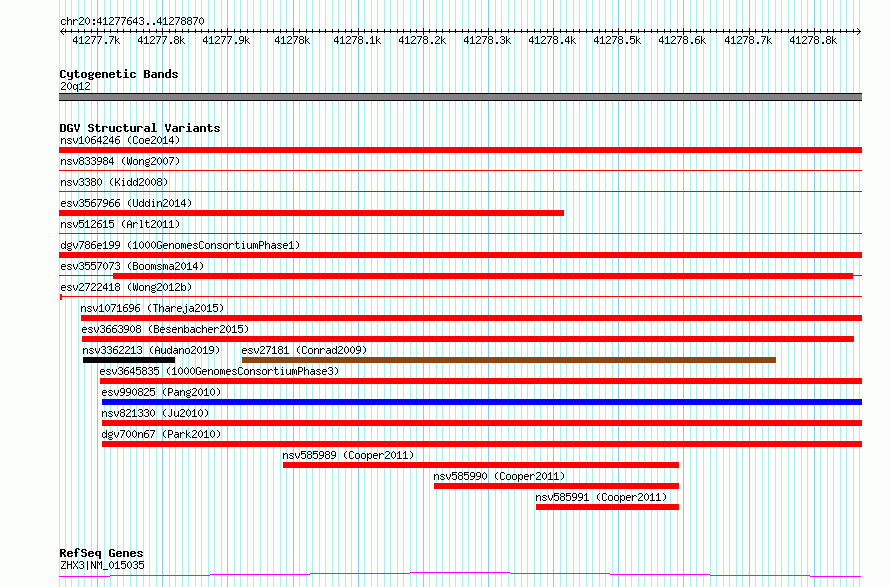Click nsv3362213 (Audano2019) label

click(151, 350)
